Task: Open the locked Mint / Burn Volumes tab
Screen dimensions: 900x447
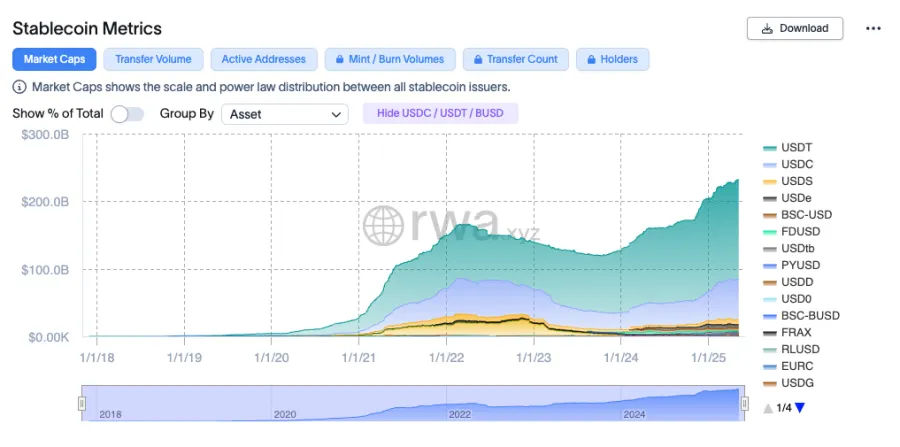Action: pyautogui.click(x=390, y=59)
